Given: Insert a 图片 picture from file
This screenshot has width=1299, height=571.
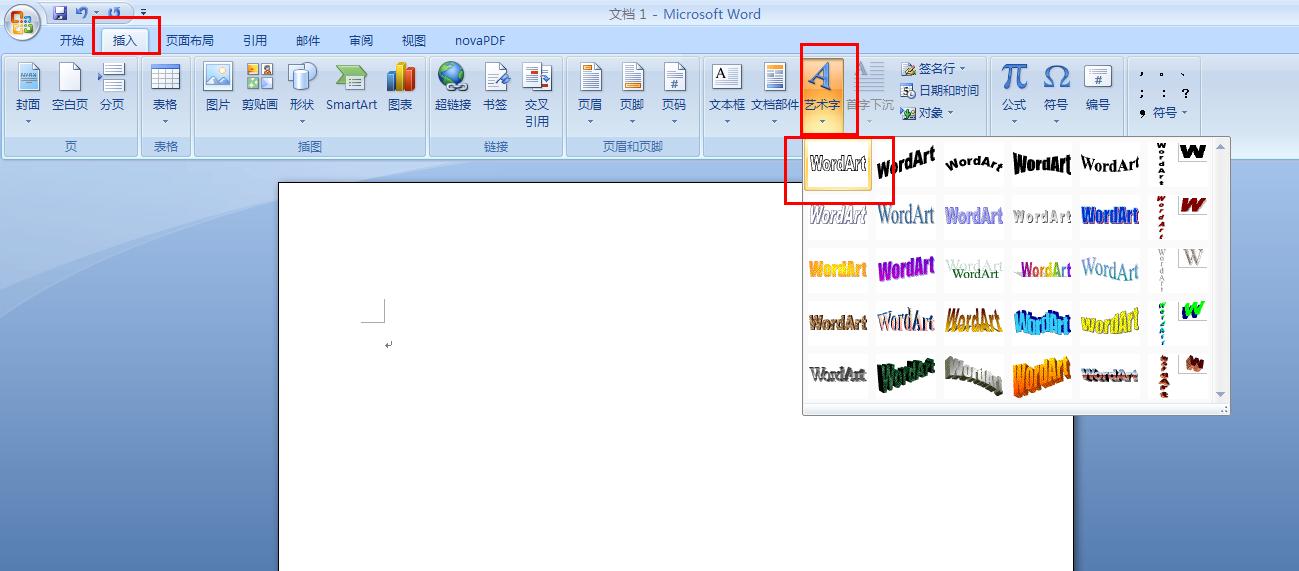Looking at the screenshot, I should 217,87.
